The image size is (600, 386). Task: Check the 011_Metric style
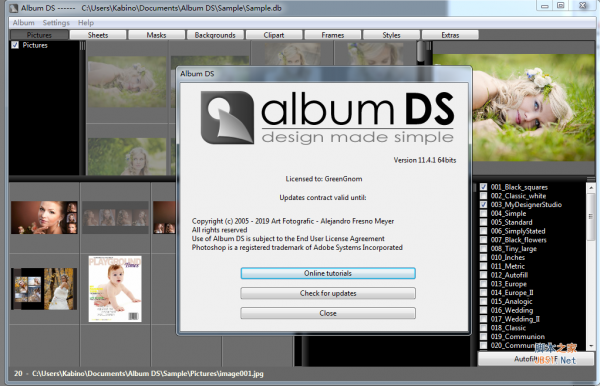[x=484, y=266]
